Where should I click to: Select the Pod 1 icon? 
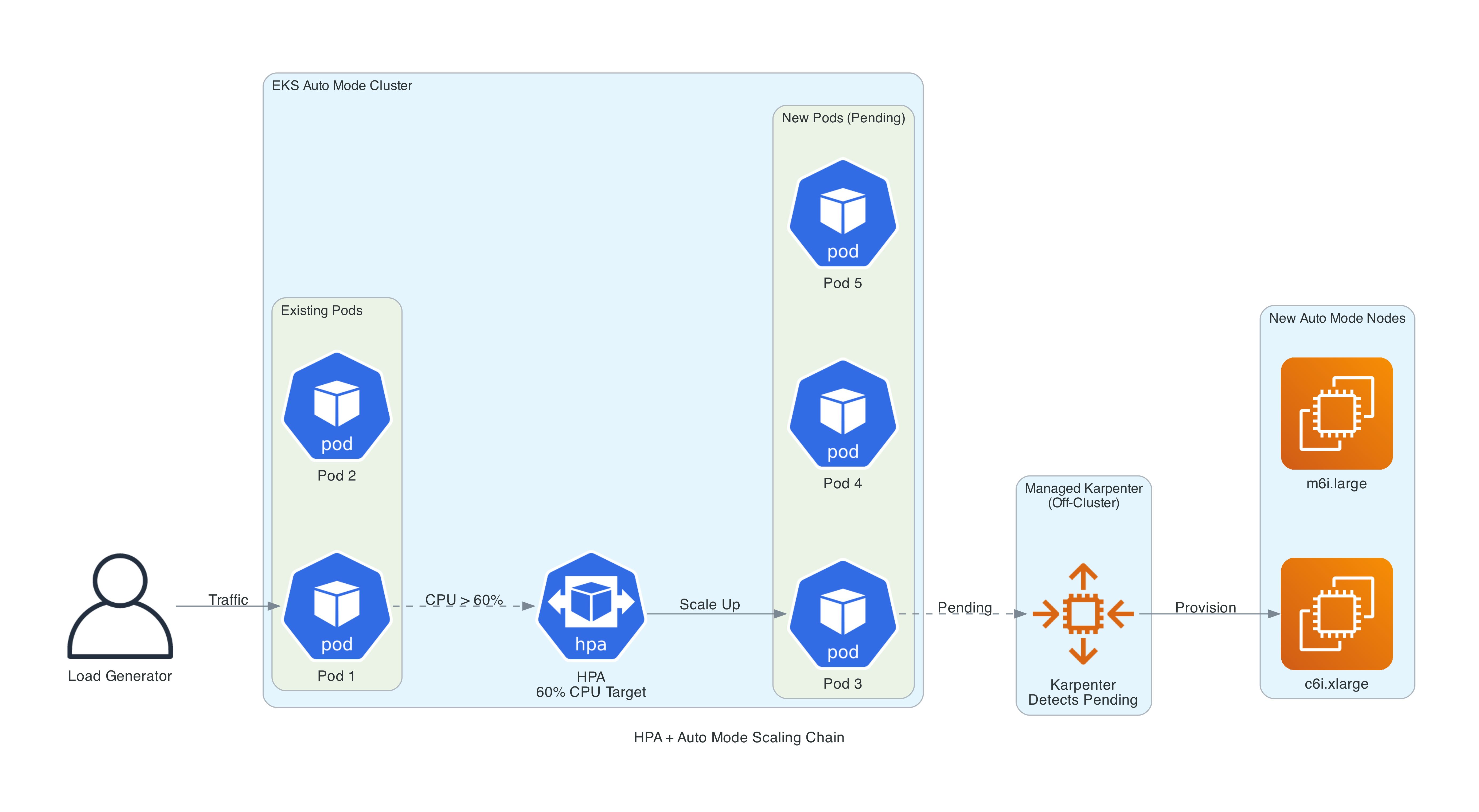(x=337, y=606)
